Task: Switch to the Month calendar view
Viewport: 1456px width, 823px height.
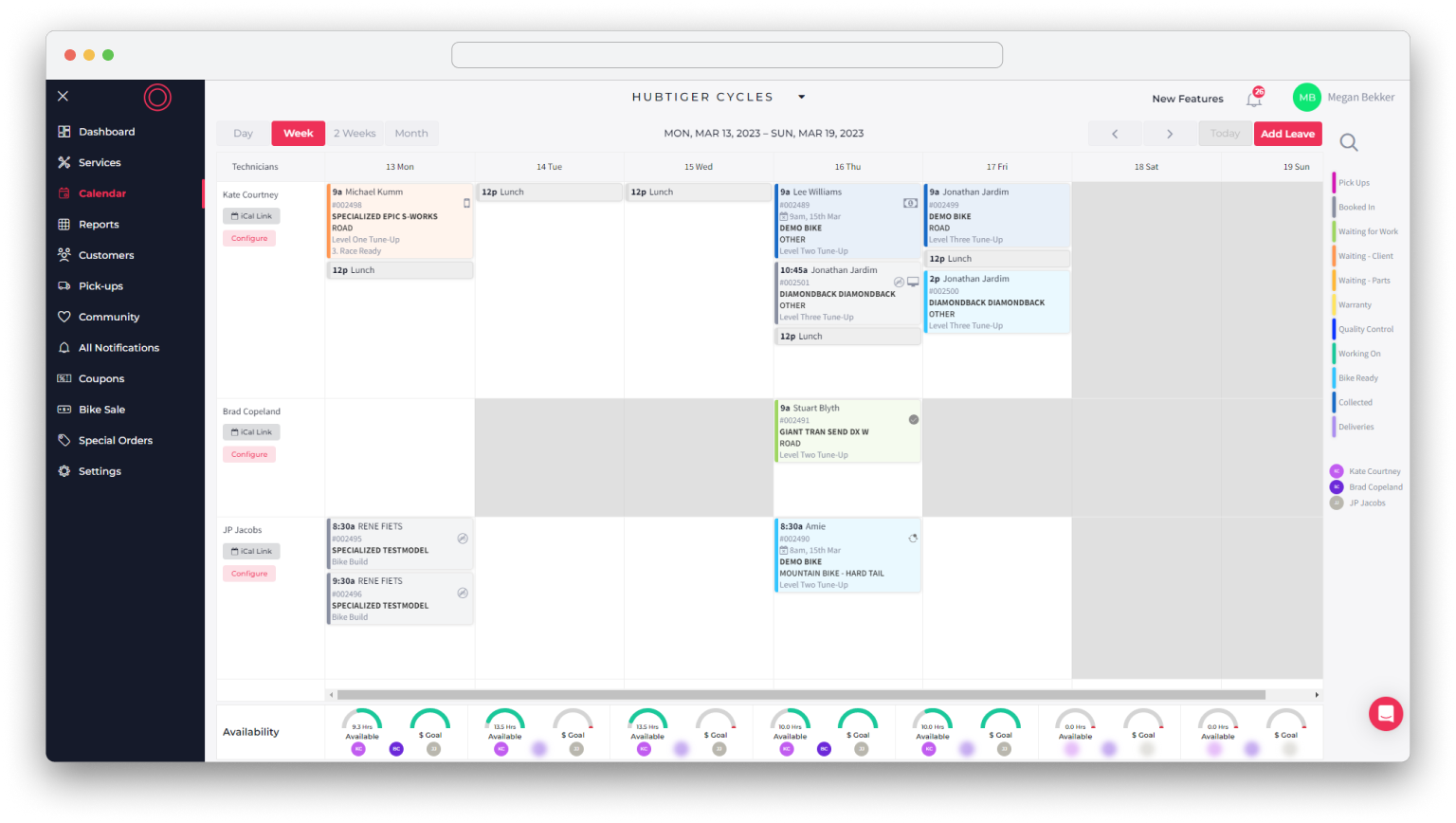Action: (x=410, y=133)
